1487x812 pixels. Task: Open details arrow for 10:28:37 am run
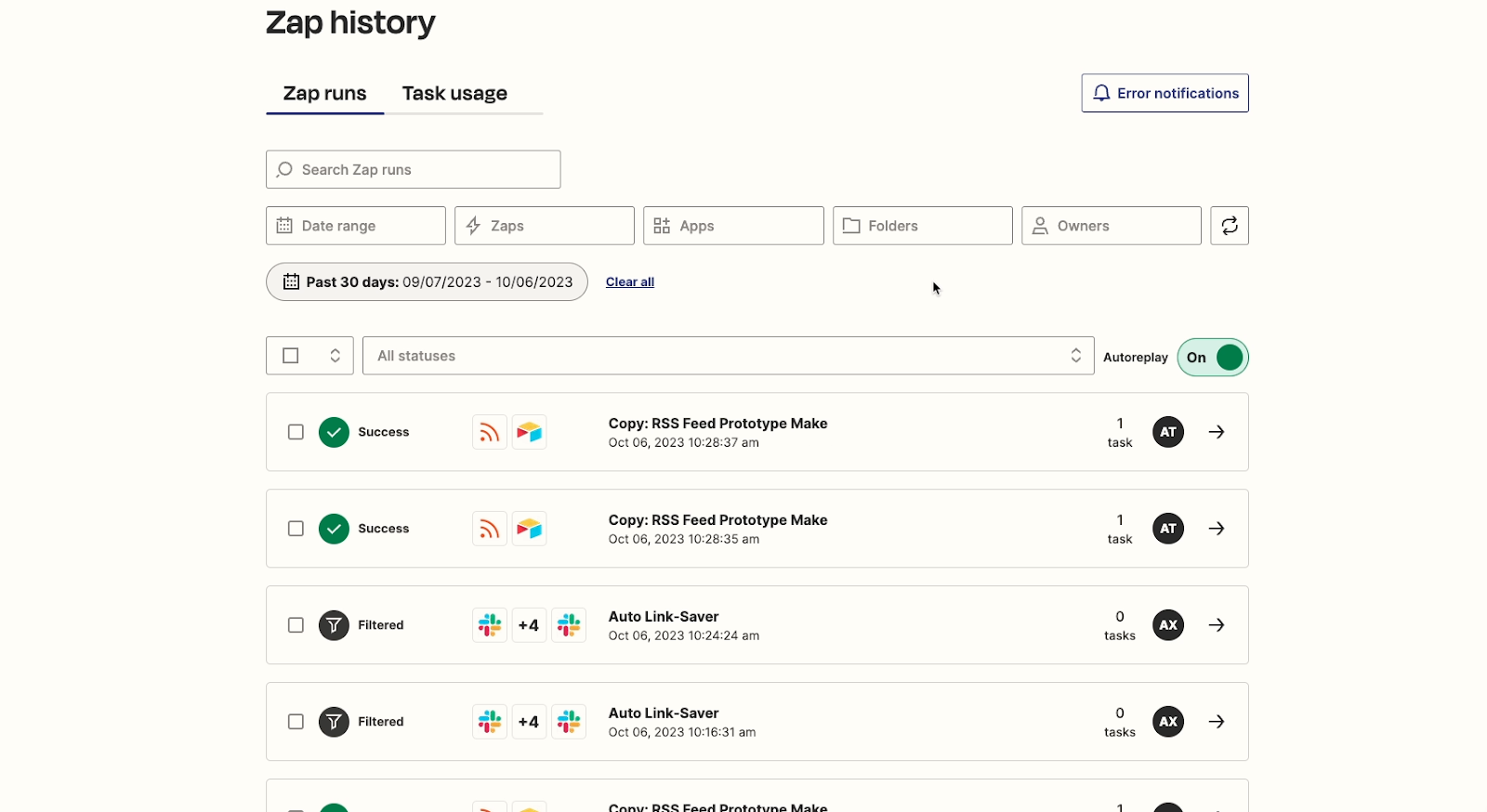(1217, 432)
